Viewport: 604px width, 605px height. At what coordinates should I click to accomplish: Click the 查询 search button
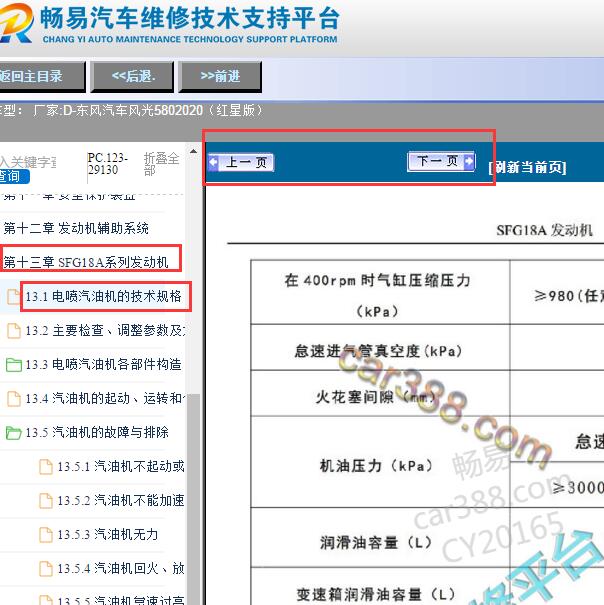click(x=14, y=176)
